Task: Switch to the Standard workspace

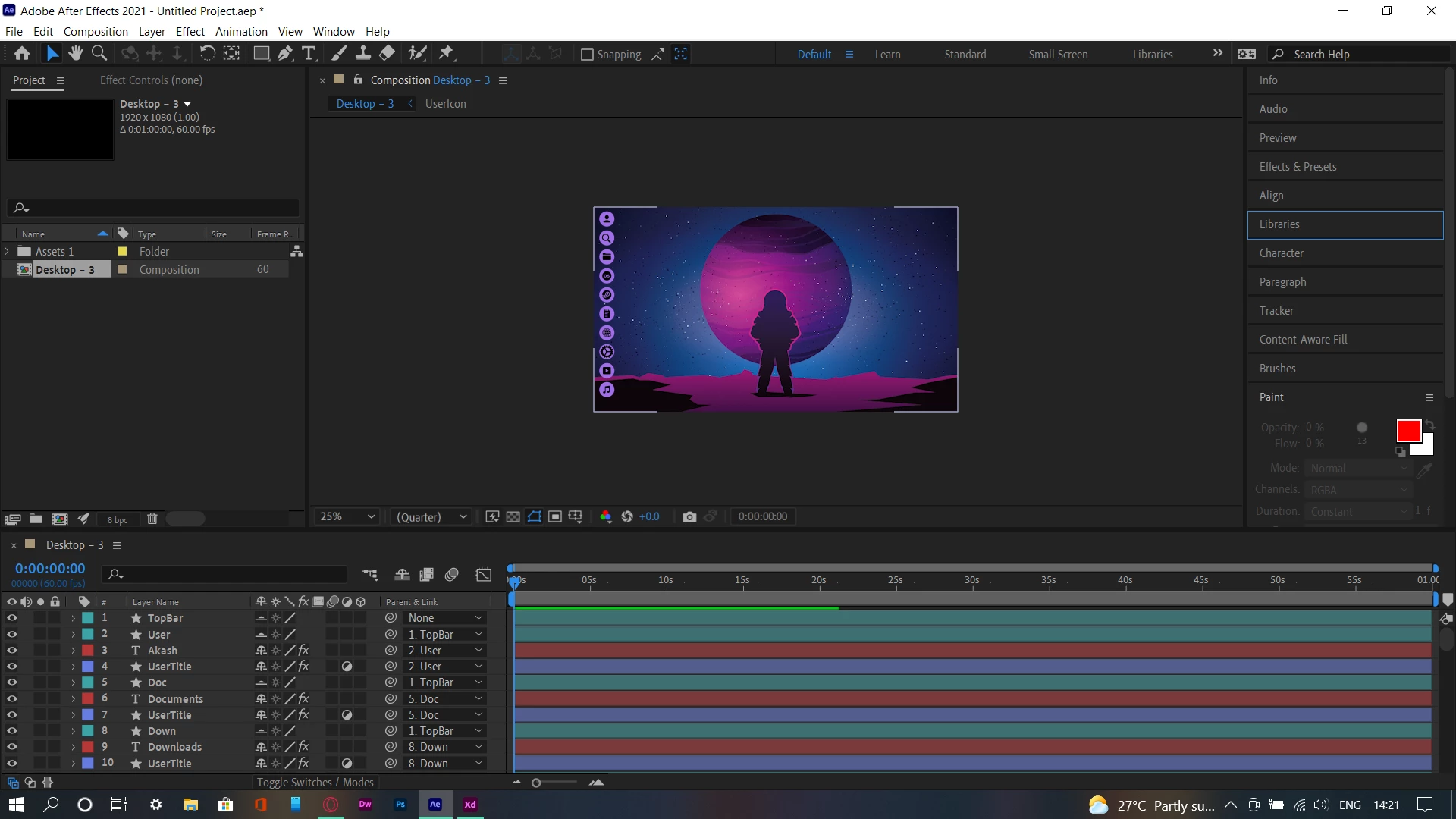Action: pos(965,54)
